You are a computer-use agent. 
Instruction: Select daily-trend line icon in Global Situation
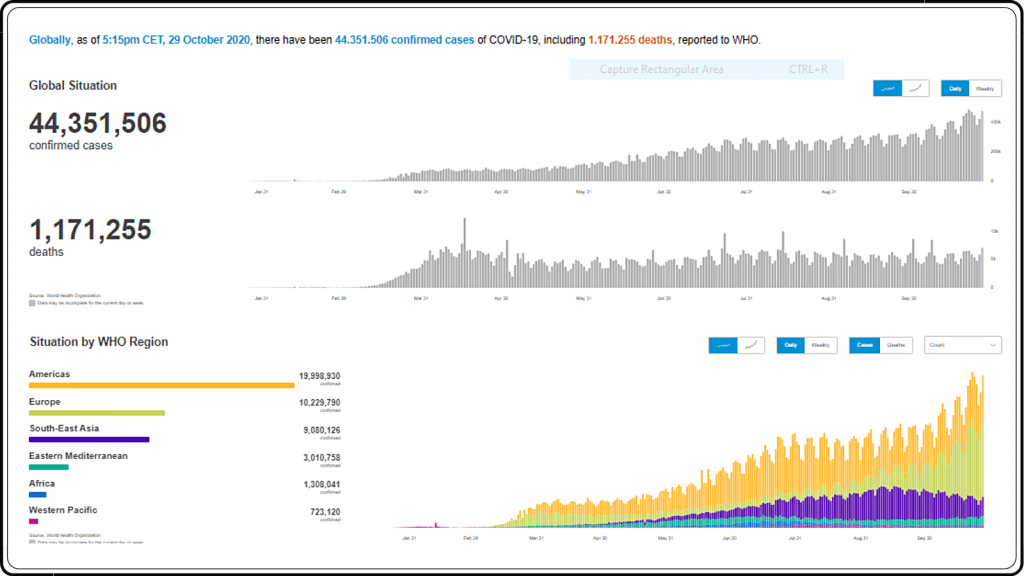point(887,88)
